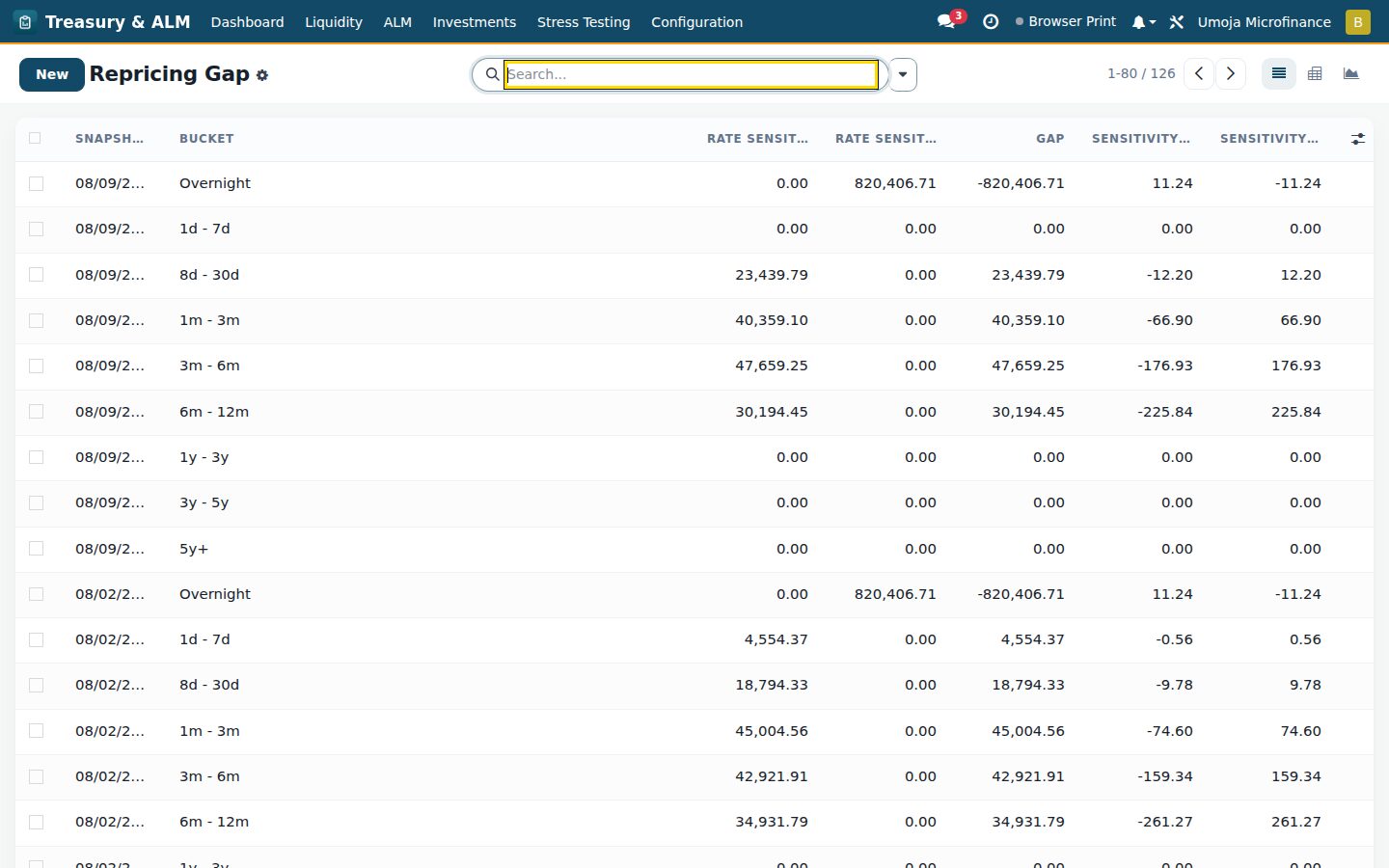1389x868 pixels.
Task: Open optional columns settings icon
Action: 1358,139
